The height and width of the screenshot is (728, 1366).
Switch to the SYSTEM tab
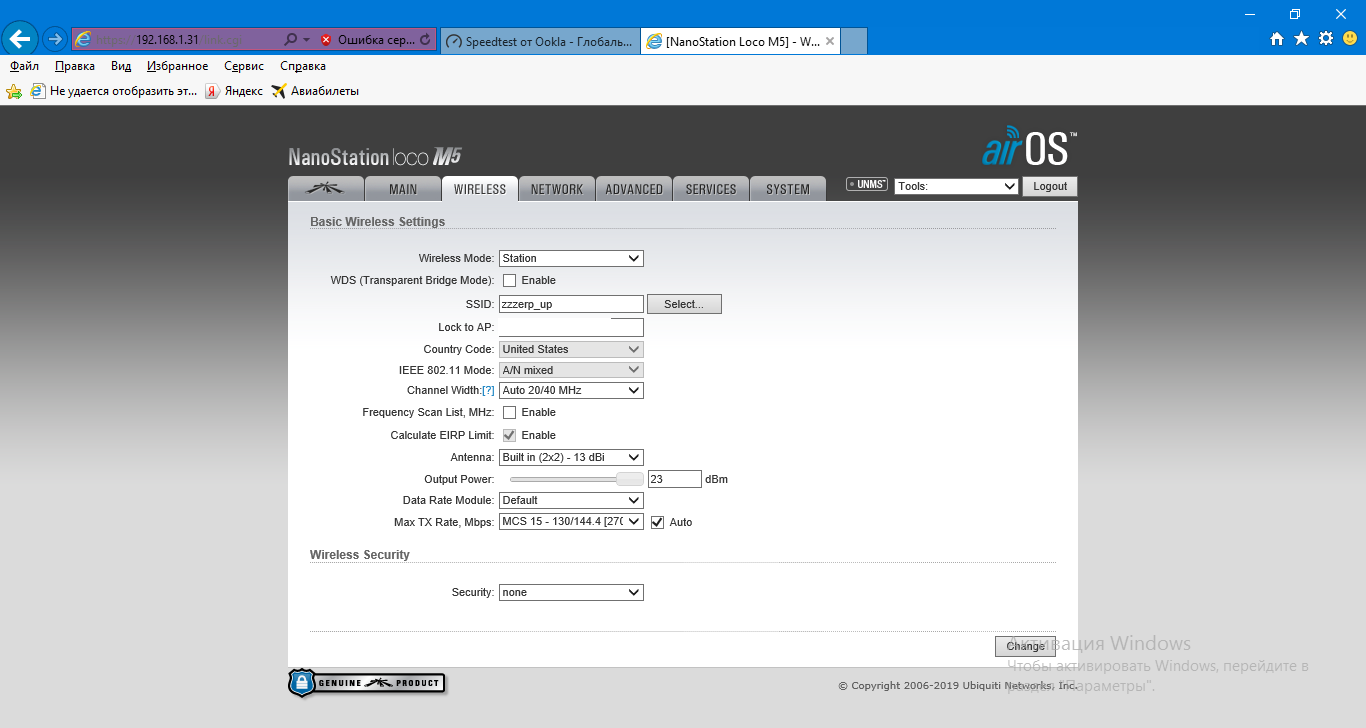click(787, 189)
